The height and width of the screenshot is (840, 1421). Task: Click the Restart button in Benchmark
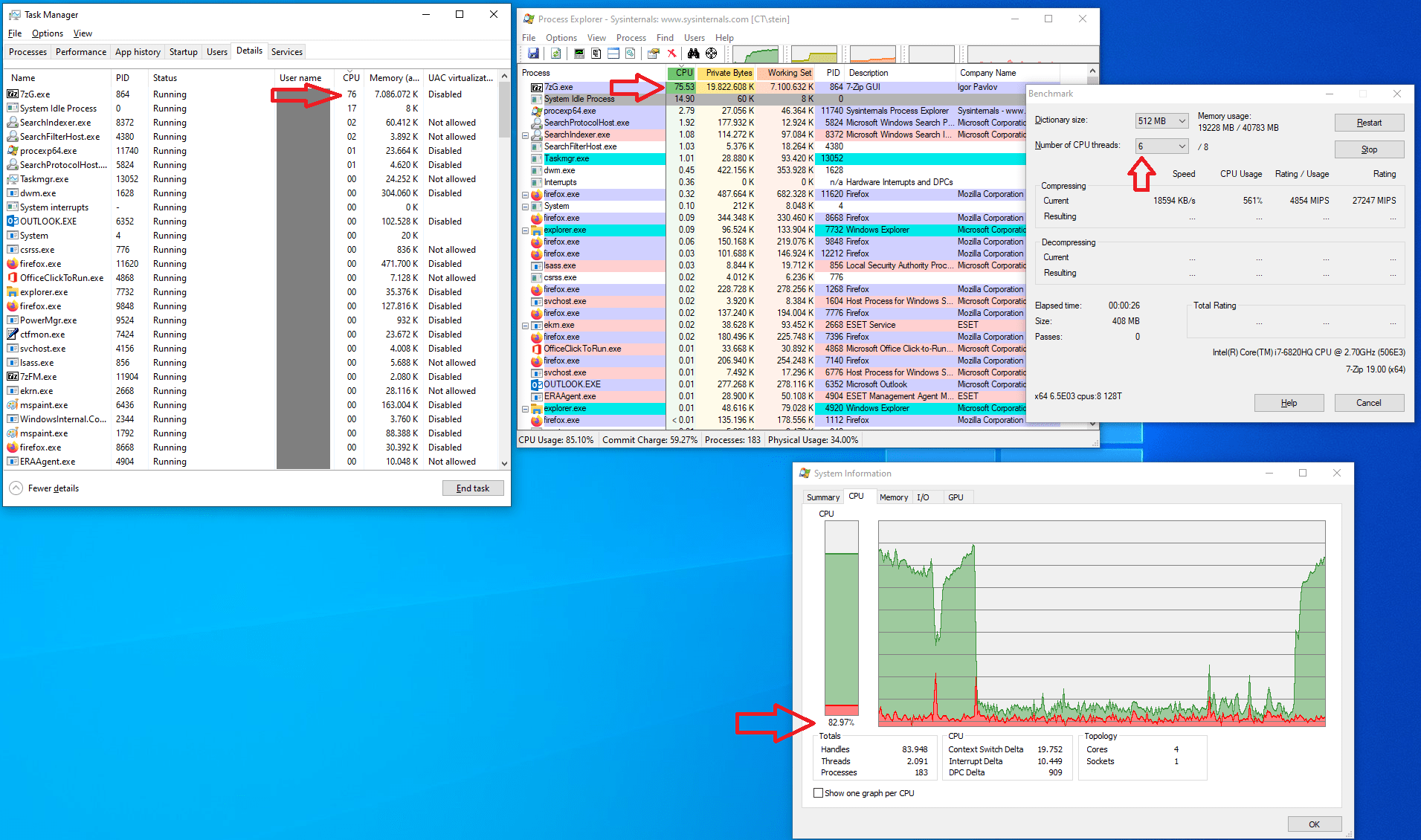click(1369, 123)
